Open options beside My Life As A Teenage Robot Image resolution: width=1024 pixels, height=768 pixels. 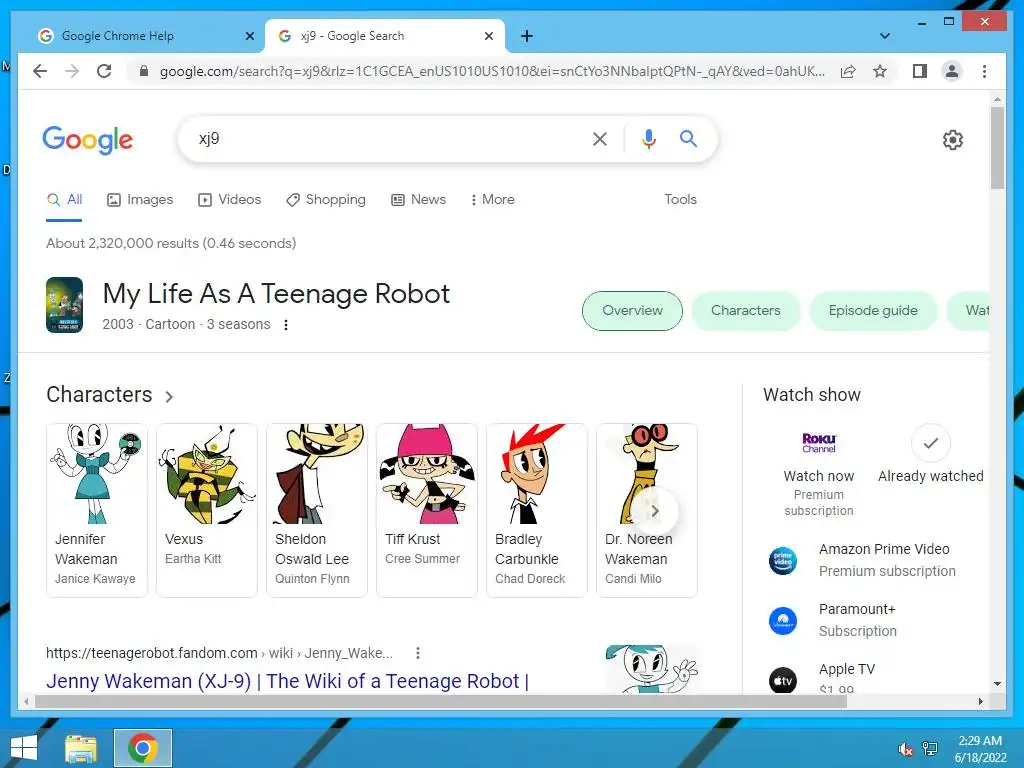tap(285, 325)
